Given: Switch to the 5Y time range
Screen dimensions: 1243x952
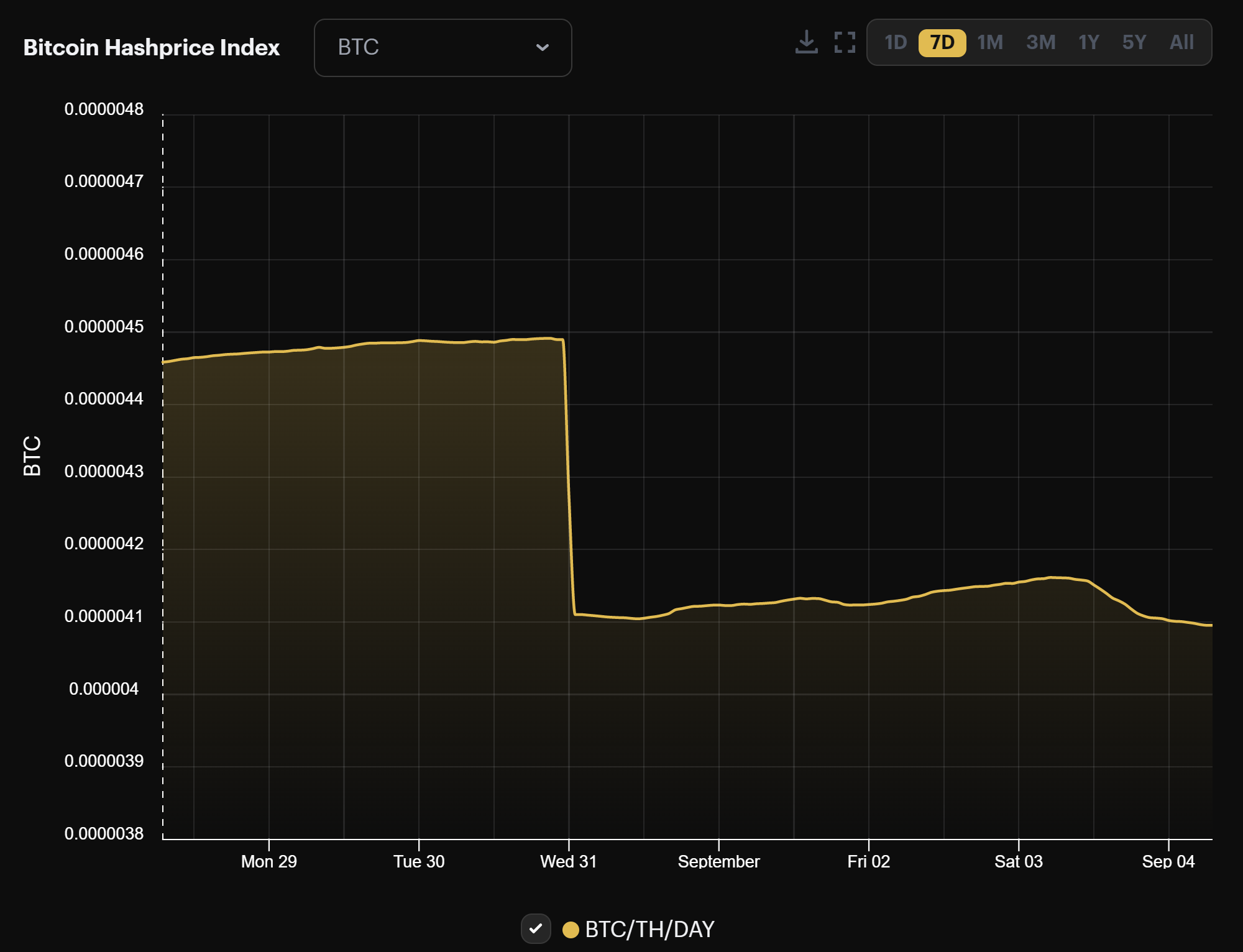Looking at the screenshot, I should pyautogui.click(x=1134, y=42).
